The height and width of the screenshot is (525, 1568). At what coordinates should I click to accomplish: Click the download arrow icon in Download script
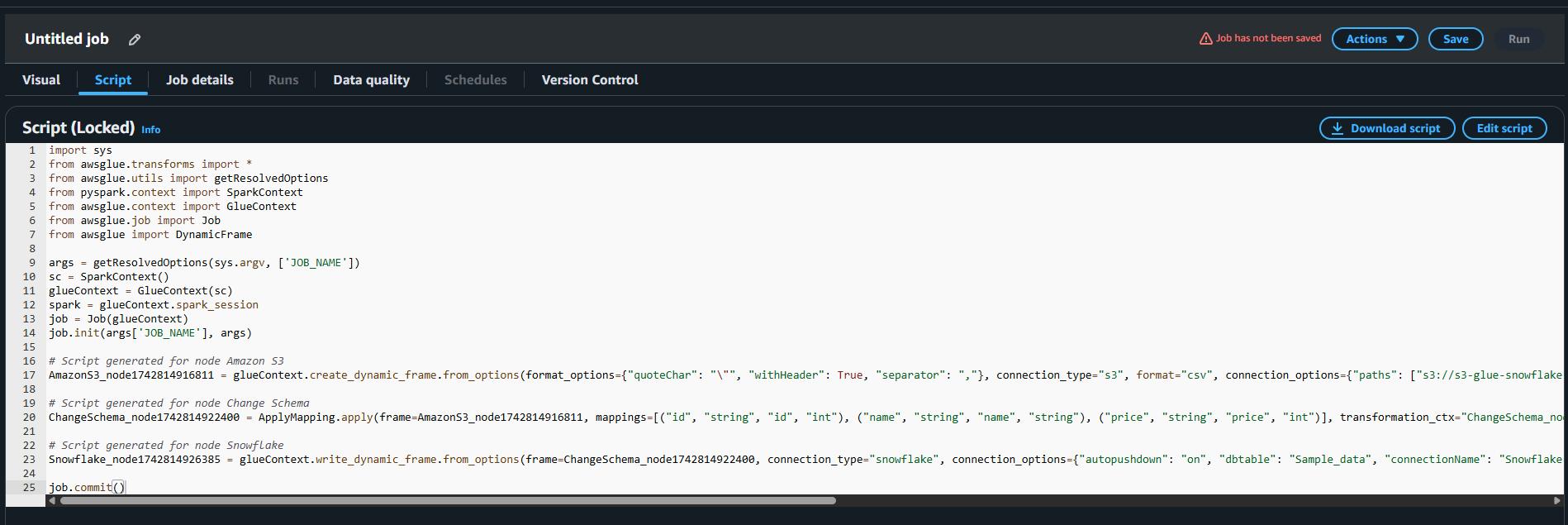pyautogui.click(x=1337, y=128)
